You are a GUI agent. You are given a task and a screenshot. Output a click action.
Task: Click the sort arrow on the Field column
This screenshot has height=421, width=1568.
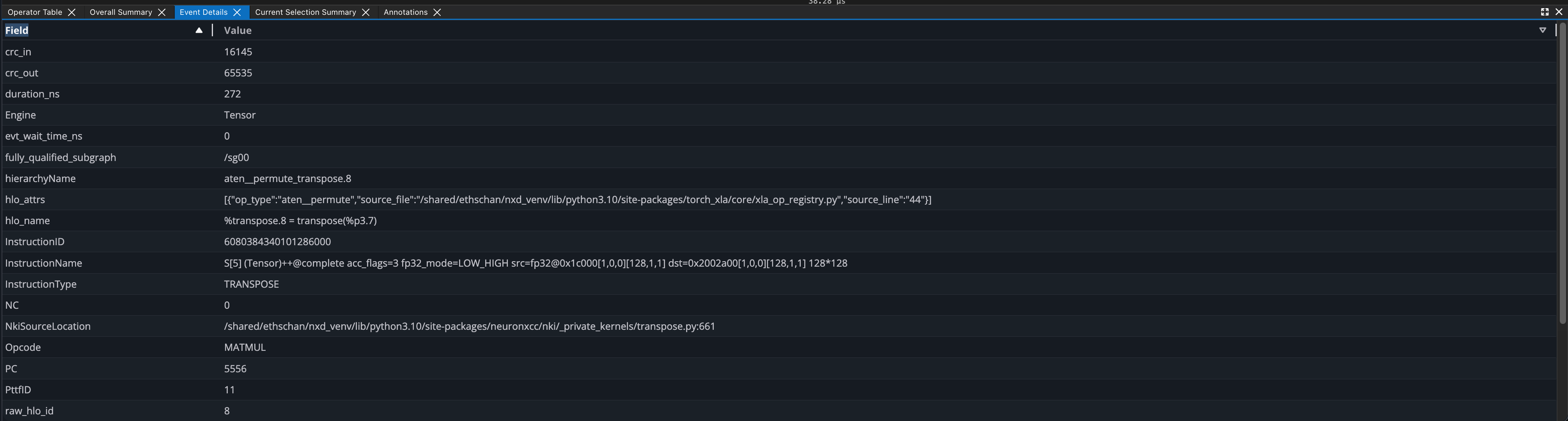tap(199, 30)
